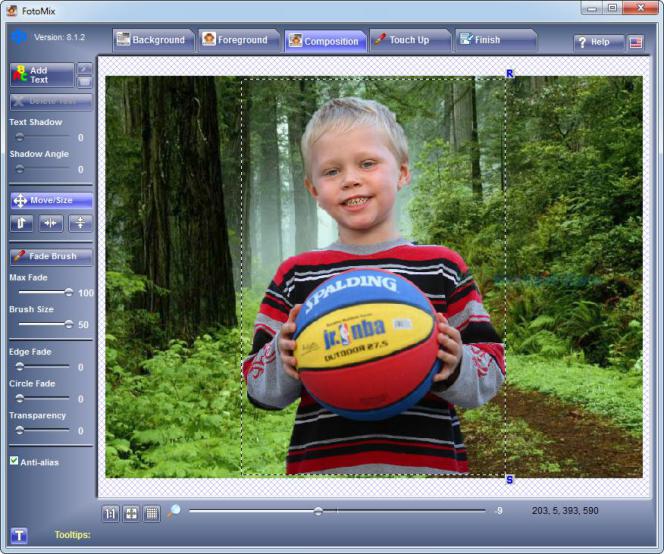Select the Move/Size tool
The height and width of the screenshot is (554, 664).
pyautogui.click(x=50, y=200)
